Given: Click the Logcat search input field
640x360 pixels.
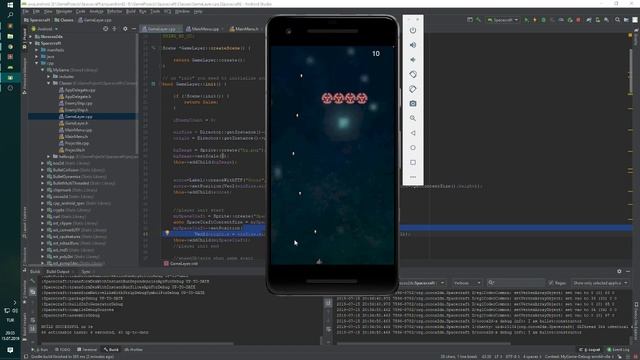Looking at the screenshot, I should (516, 283).
